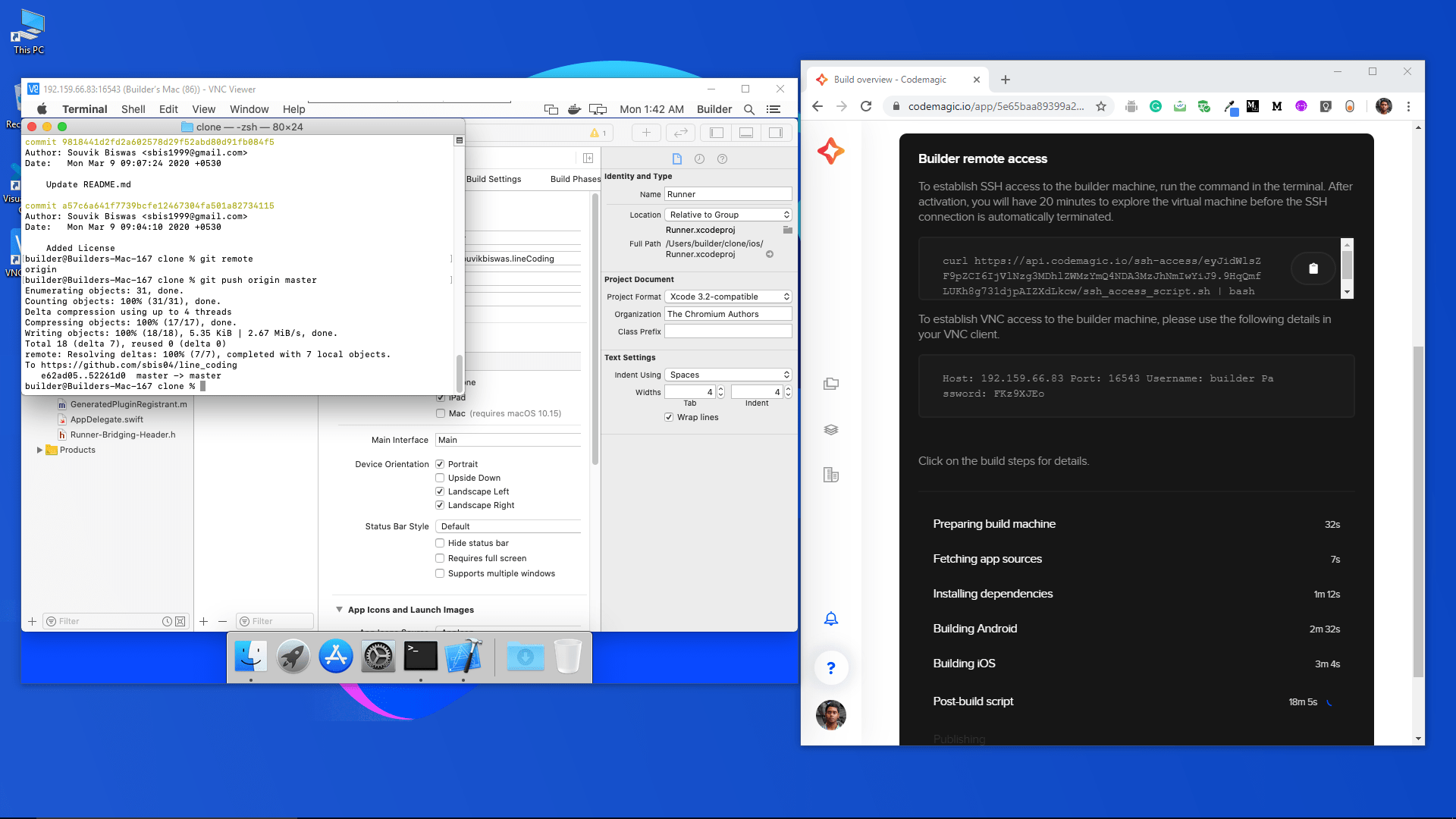This screenshot has width=1456, height=819.
Task: Open the Trash in the Dock
Action: click(x=568, y=657)
